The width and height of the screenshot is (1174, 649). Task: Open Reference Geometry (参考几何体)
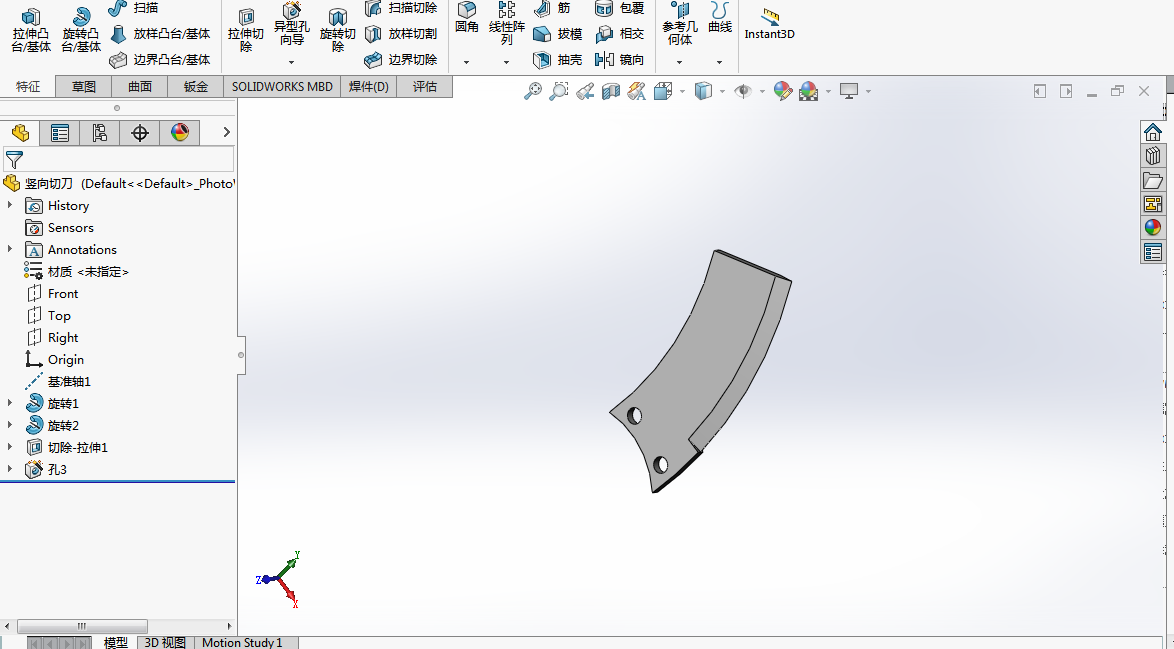[x=679, y=22]
